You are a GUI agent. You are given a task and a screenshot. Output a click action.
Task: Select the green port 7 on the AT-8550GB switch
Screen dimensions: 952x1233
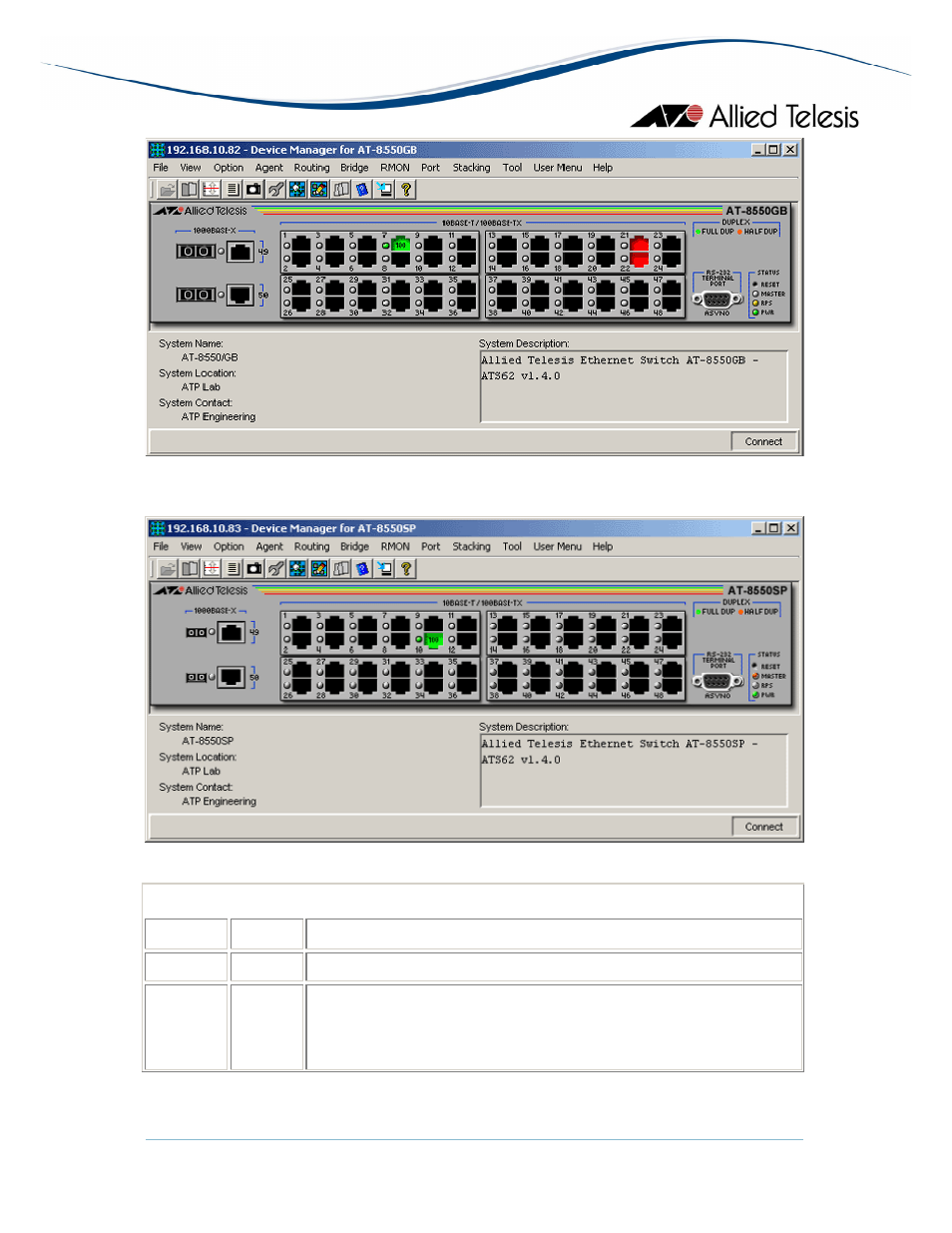pyautogui.click(x=400, y=245)
